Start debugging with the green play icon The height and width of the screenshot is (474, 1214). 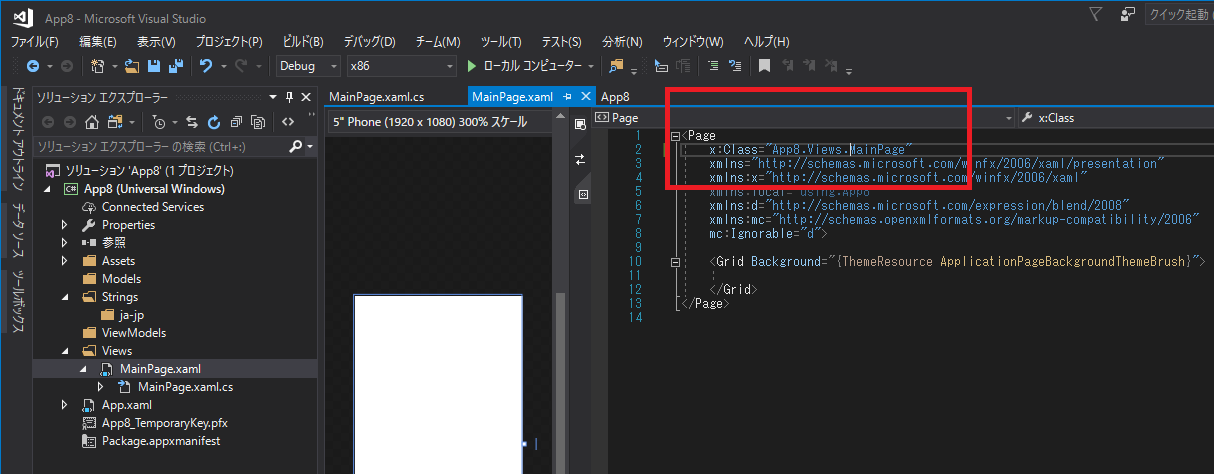[x=473, y=66]
